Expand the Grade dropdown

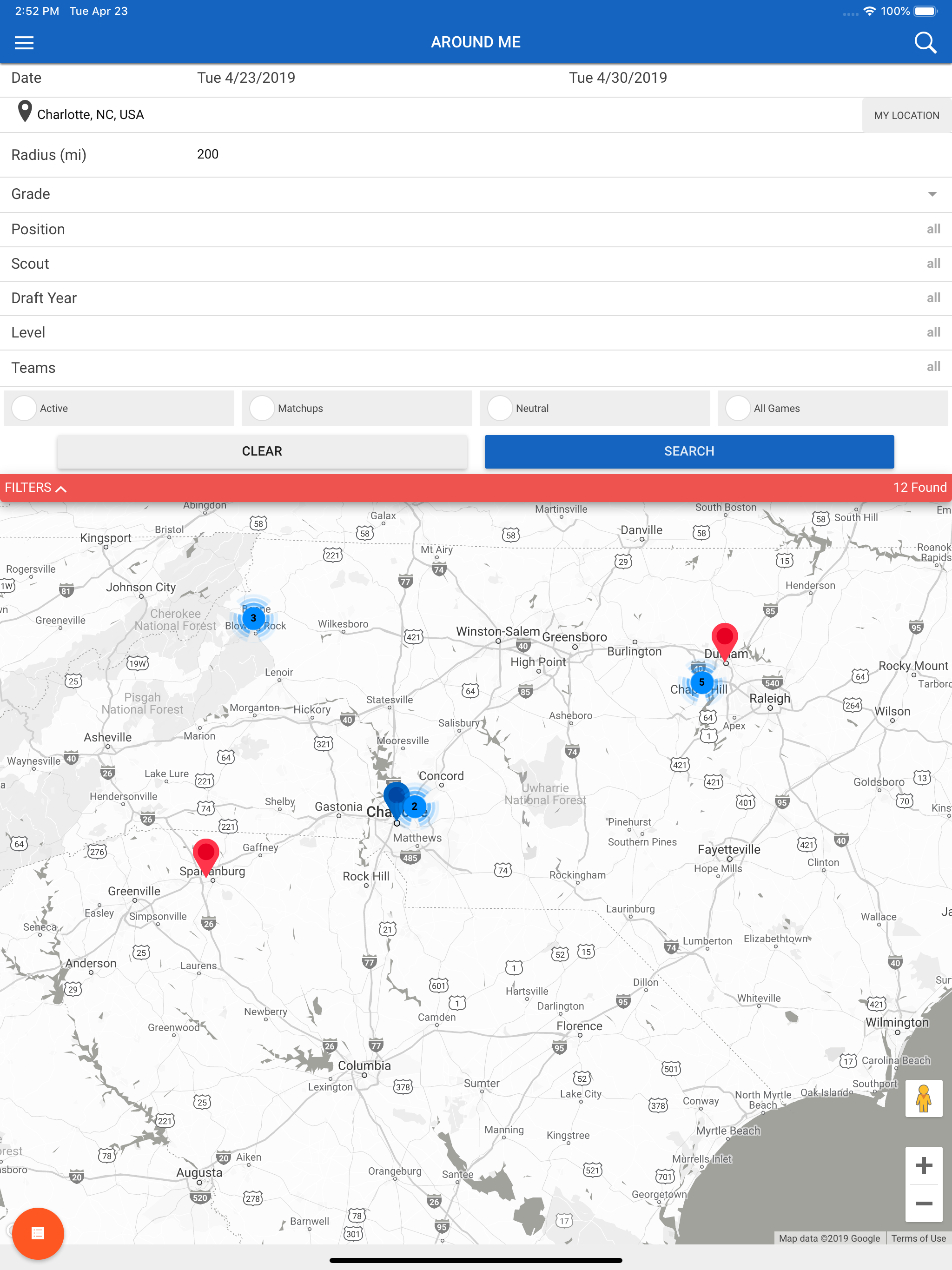pyautogui.click(x=476, y=194)
